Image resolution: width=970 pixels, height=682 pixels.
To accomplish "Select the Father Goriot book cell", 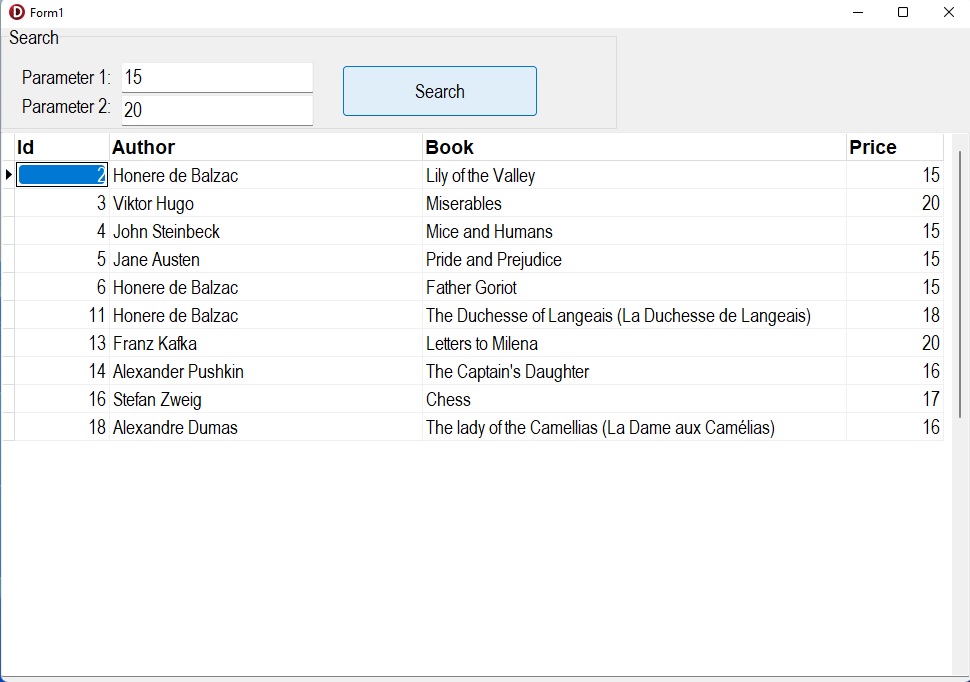I will coord(471,287).
